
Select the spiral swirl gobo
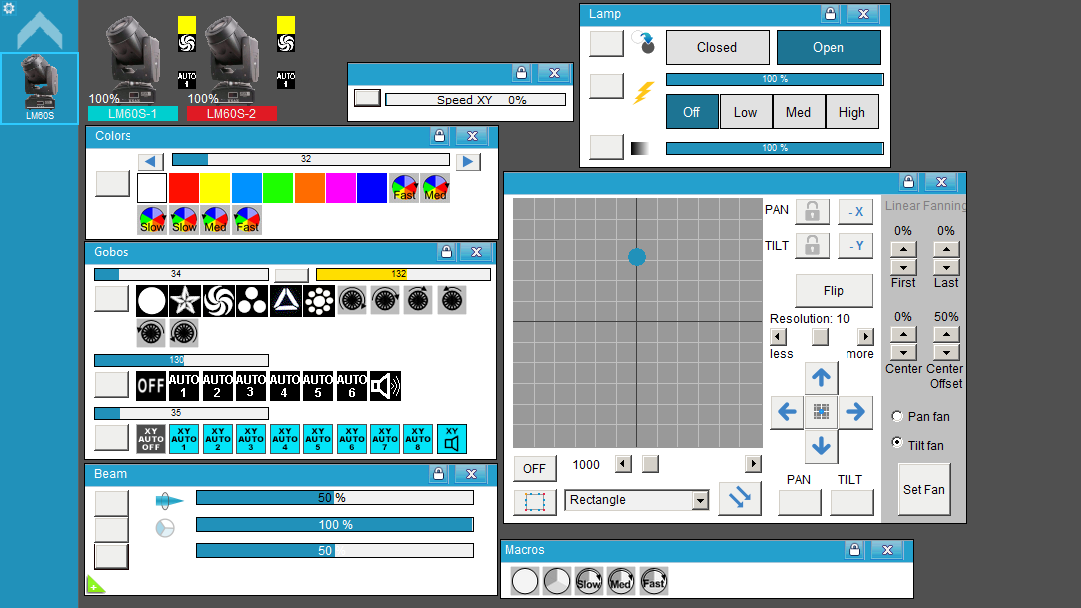click(x=219, y=301)
